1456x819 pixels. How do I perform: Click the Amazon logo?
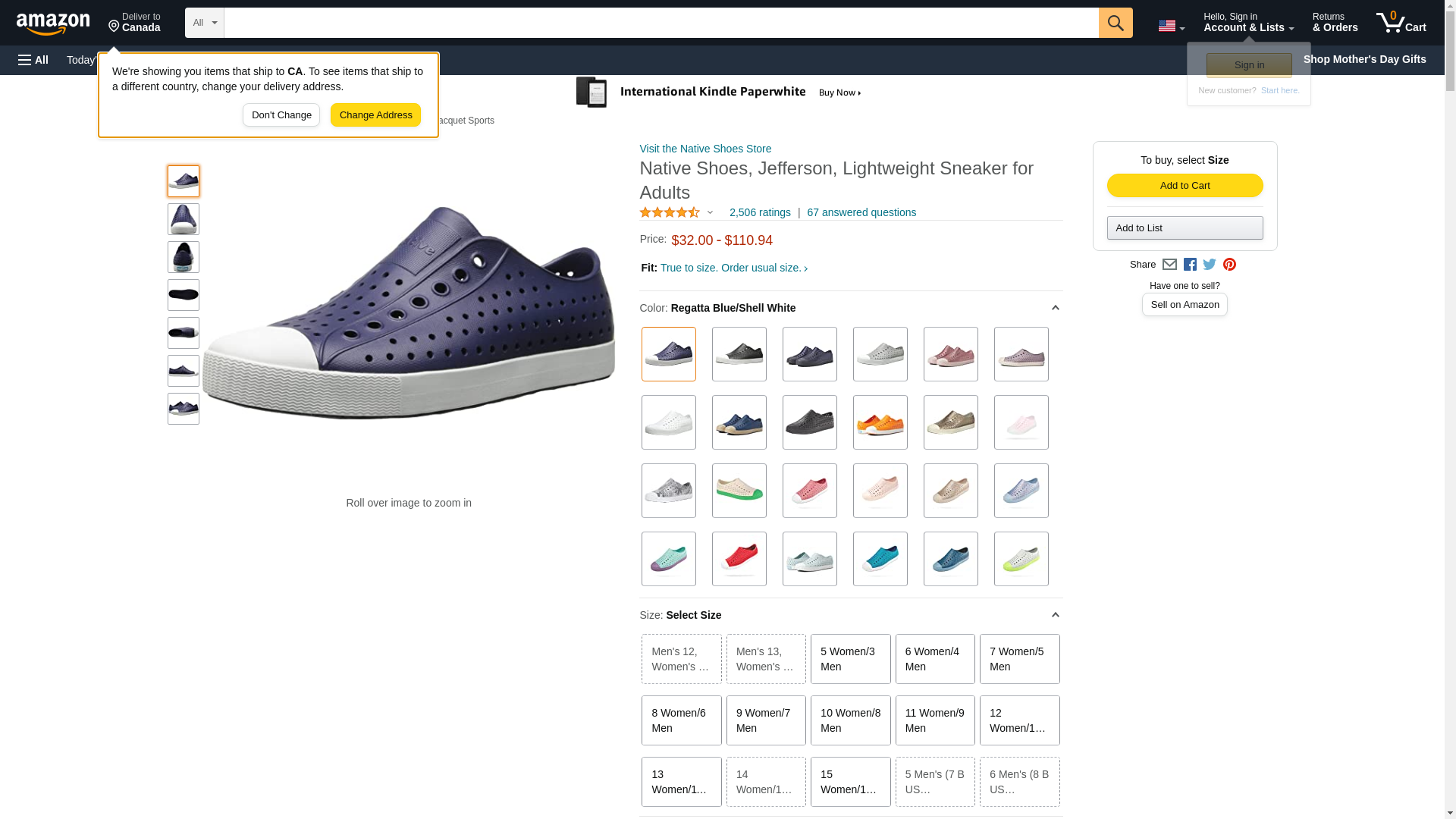(53, 24)
